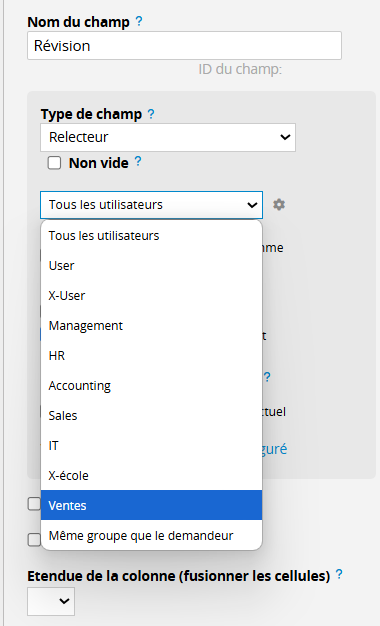380x626 pixels.
Task: Open the Type de champ Relecteur dropdown
Action: tap(168, 137)
